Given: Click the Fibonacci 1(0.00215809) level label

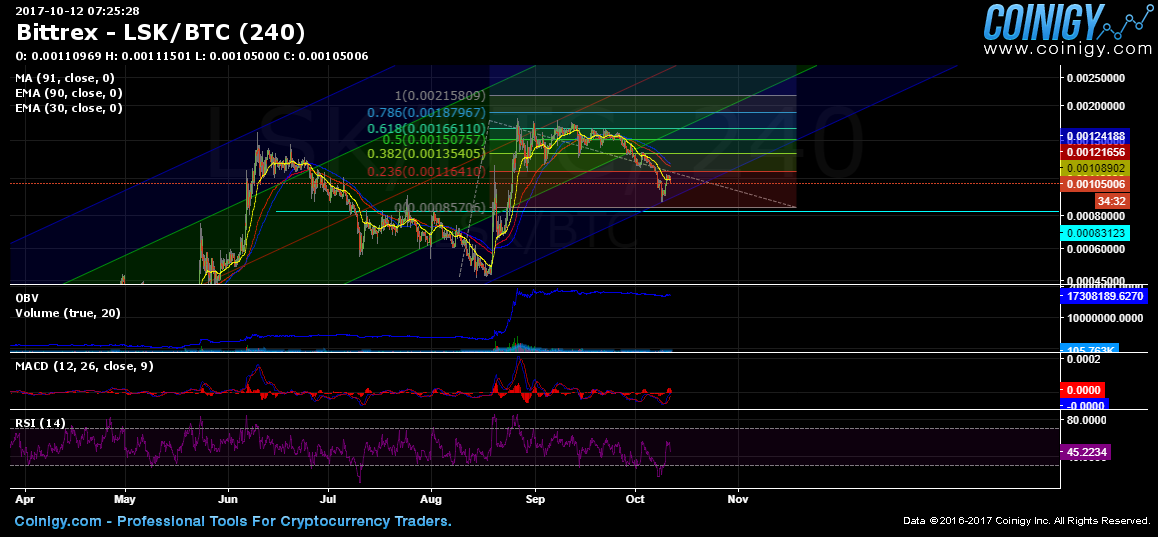Looking at the screenshot, I should 439,96.
